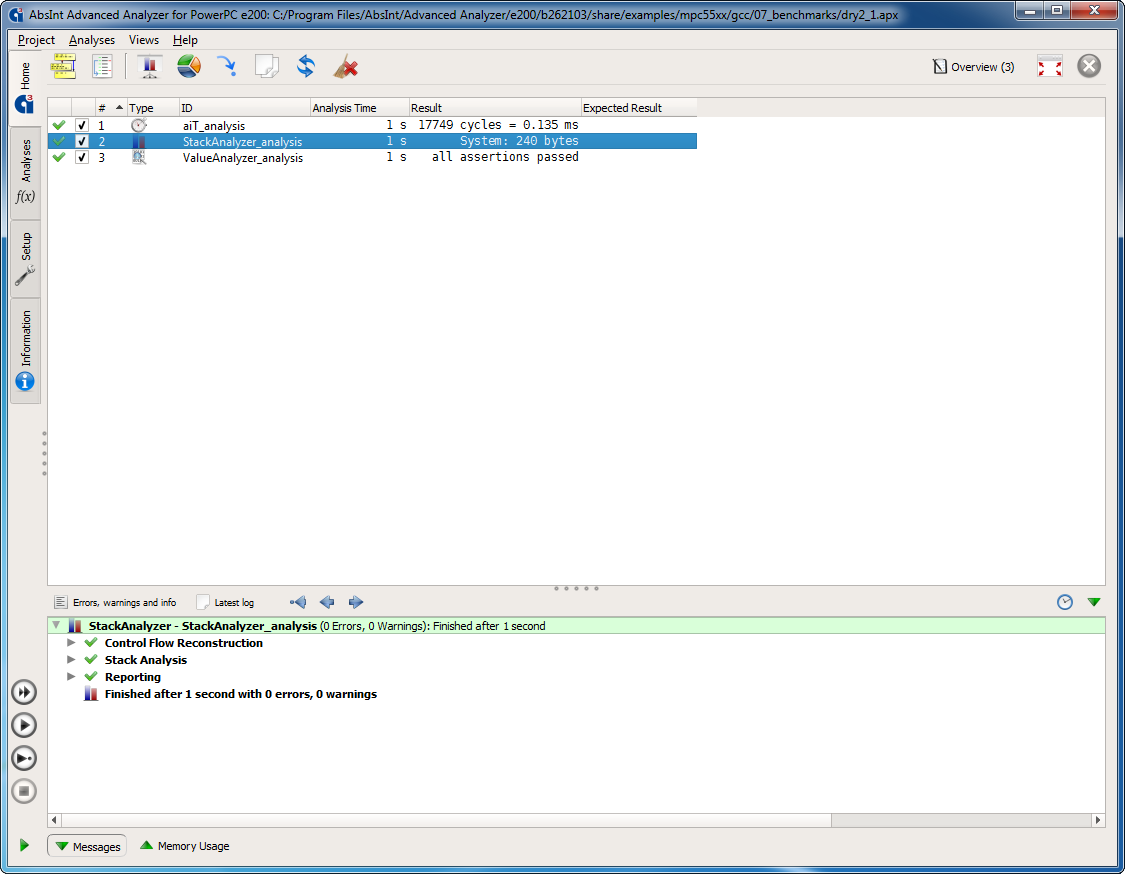Screen dimensions: 1125x874
Task: Click the small green play icon bottom-left
Action: (24, 845)
